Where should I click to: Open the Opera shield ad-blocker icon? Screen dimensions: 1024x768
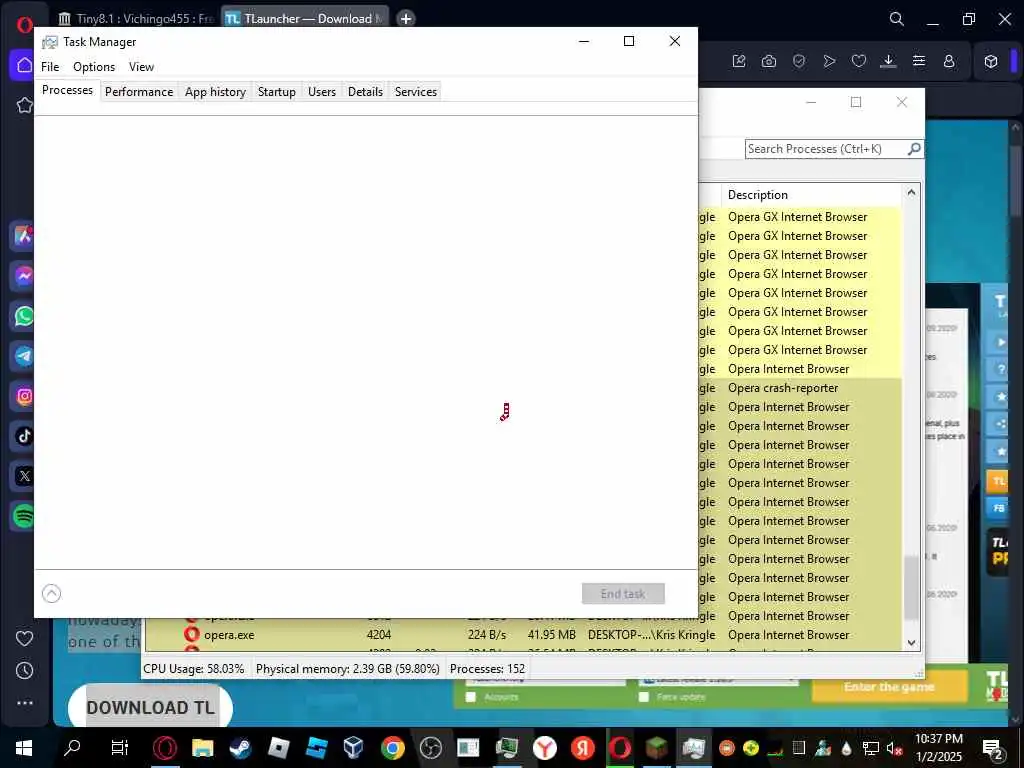point(799,61)
